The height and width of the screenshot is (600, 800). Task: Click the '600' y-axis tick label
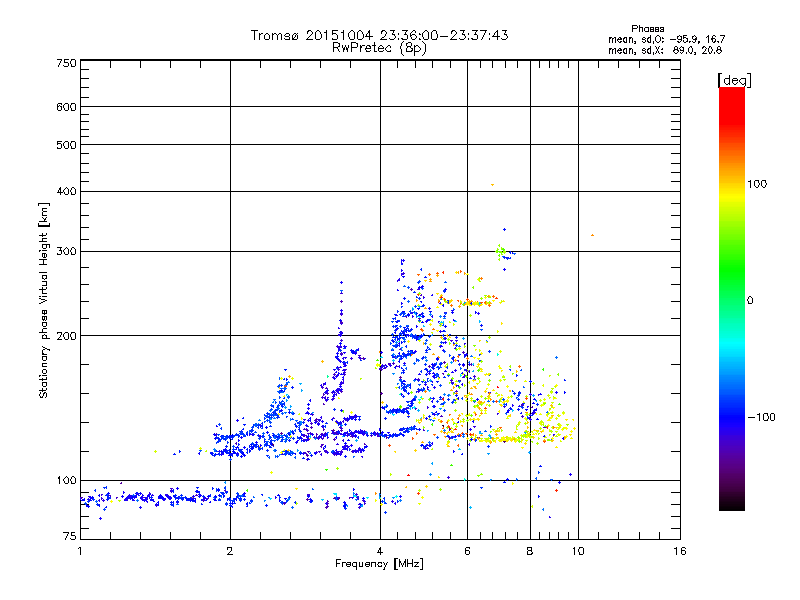(x=66, y=107)
